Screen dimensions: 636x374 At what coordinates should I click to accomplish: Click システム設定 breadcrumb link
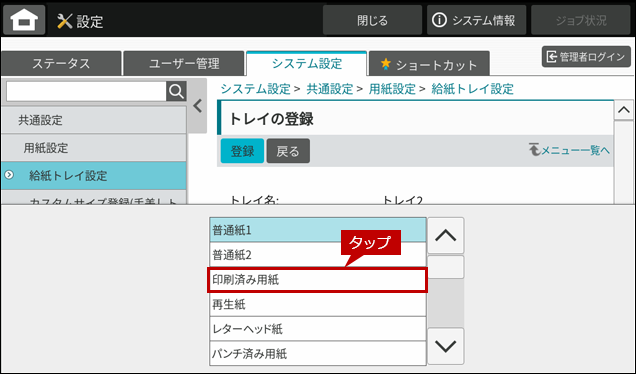pos(256,89)
